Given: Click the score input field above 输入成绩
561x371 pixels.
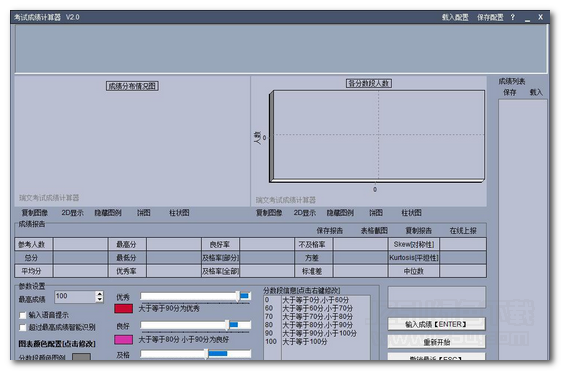Looking at the screenshot, I should (436, 297).
